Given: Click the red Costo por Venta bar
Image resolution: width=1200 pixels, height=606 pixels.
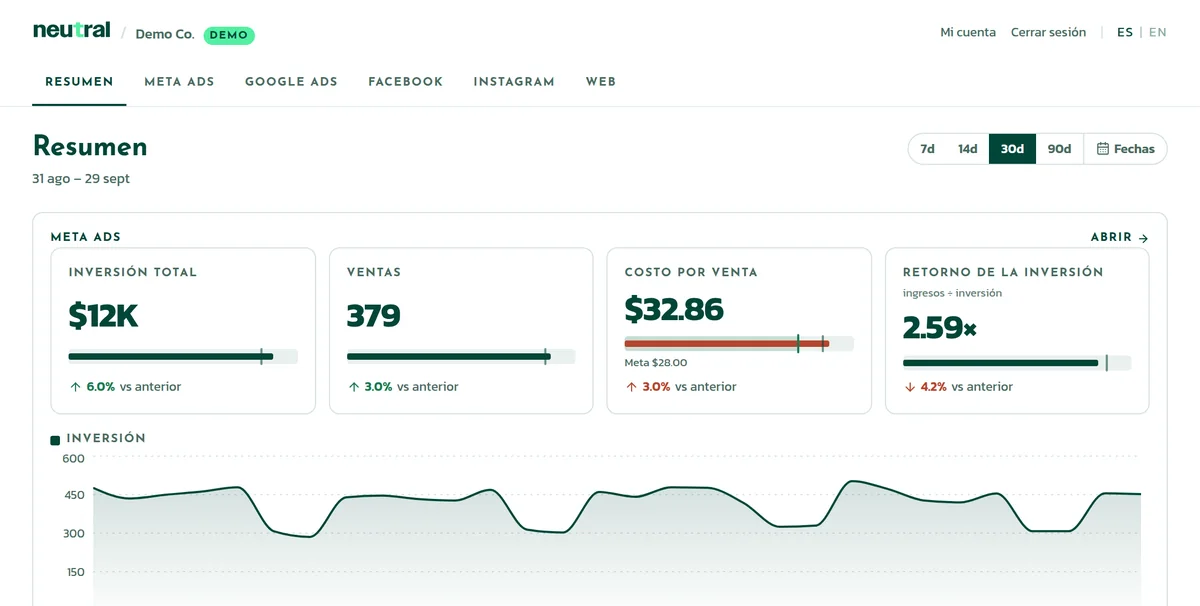Looking at the screenshot, I should pyautogui.click(x=727, y=343).
